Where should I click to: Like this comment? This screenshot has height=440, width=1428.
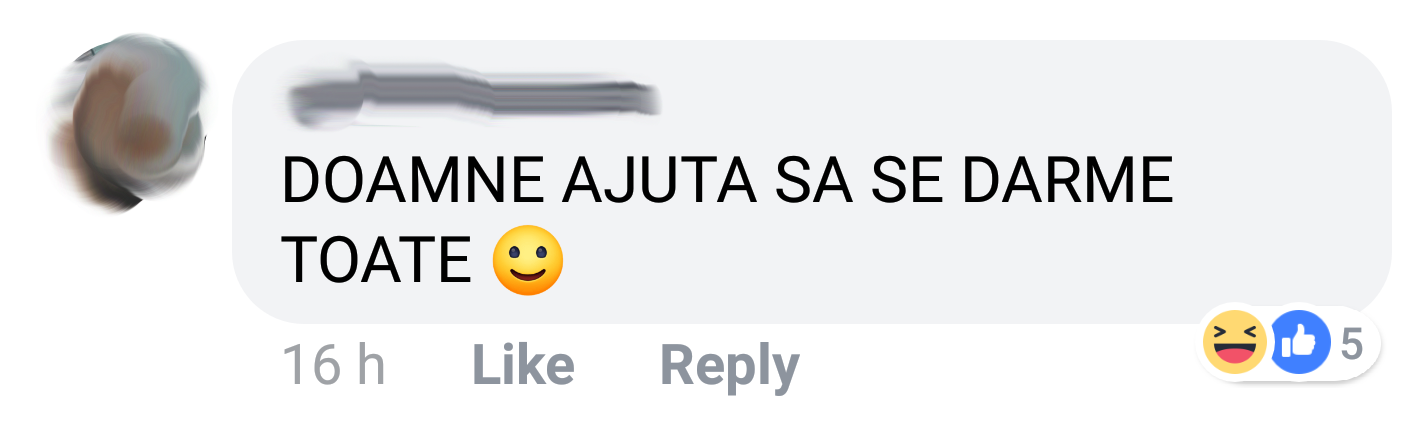tap(523, 366)
